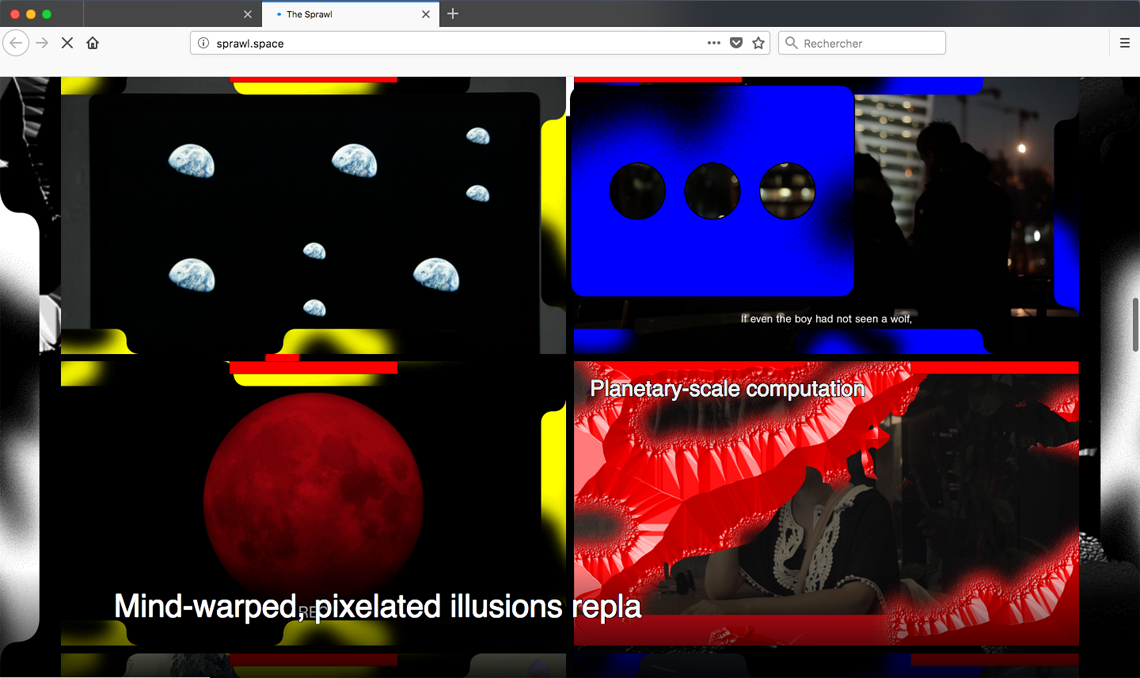Click the browser back arrow button

point(15,43)
